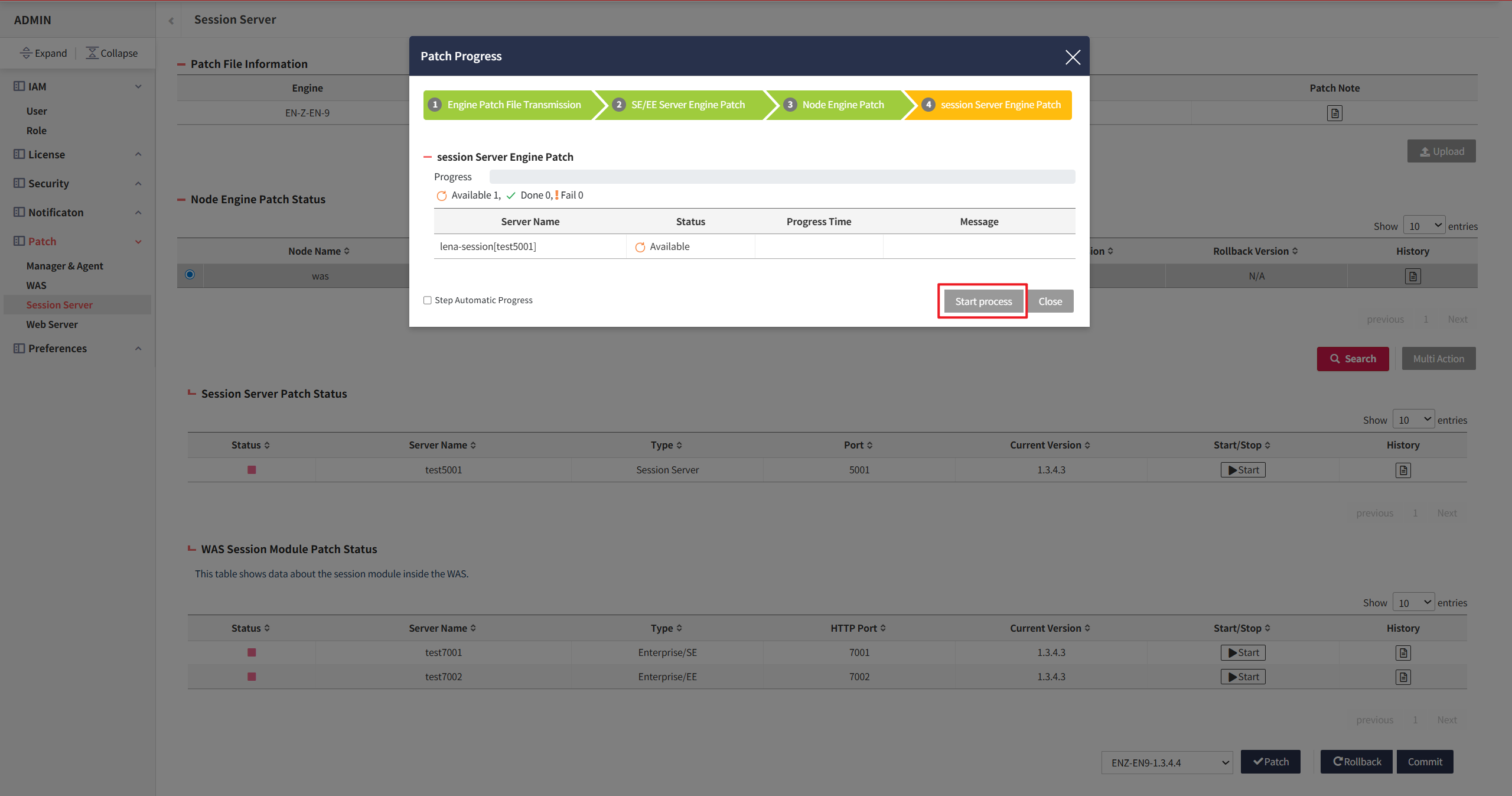The height and width of the screenshot is (796, 1512).
Task: Select step 1 Engine Patch File Transmission
Action: 509,105
